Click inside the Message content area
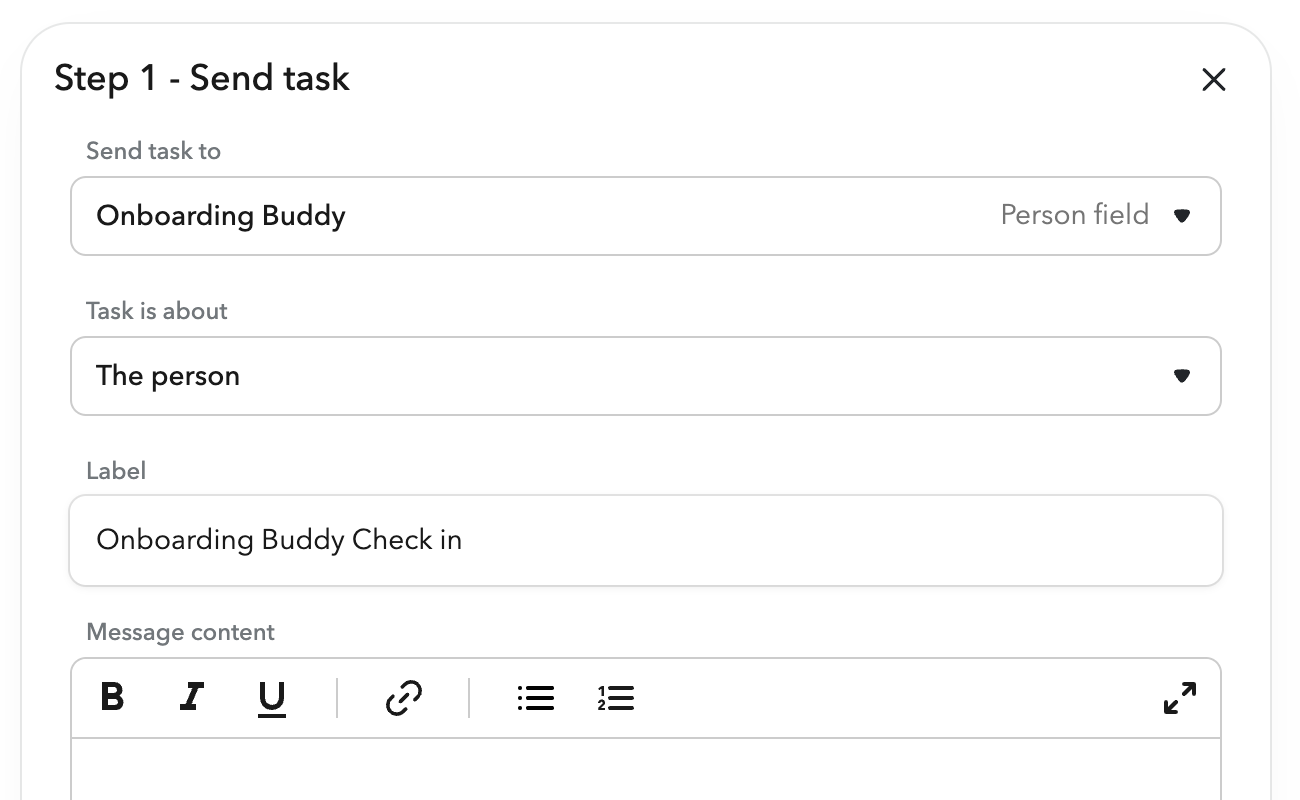 (646, 770)
